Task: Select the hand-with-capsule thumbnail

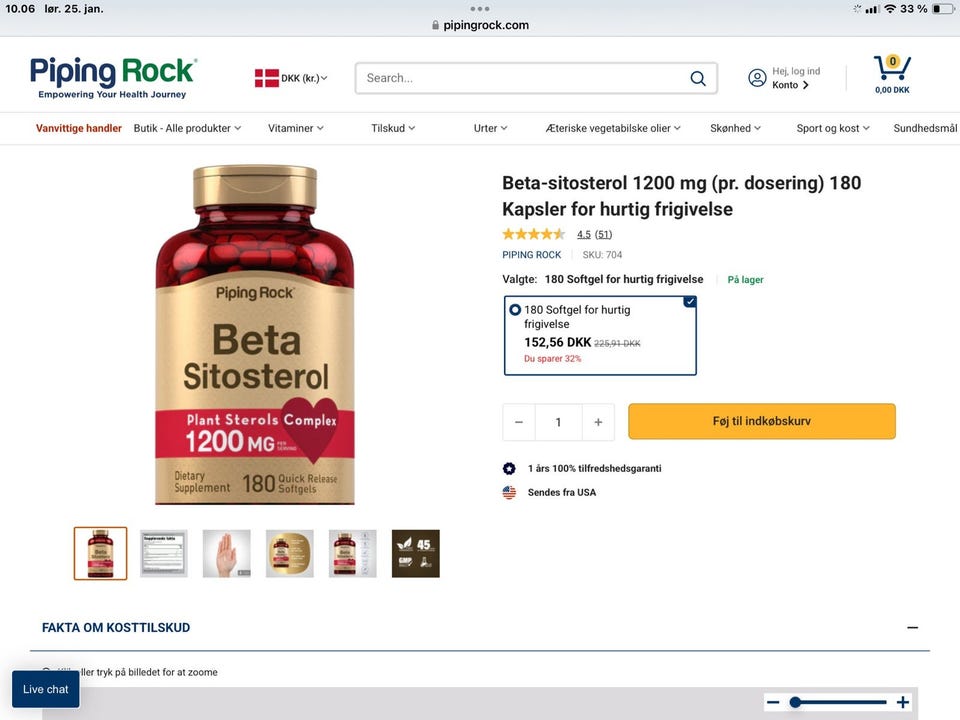Action: point(227,553)
